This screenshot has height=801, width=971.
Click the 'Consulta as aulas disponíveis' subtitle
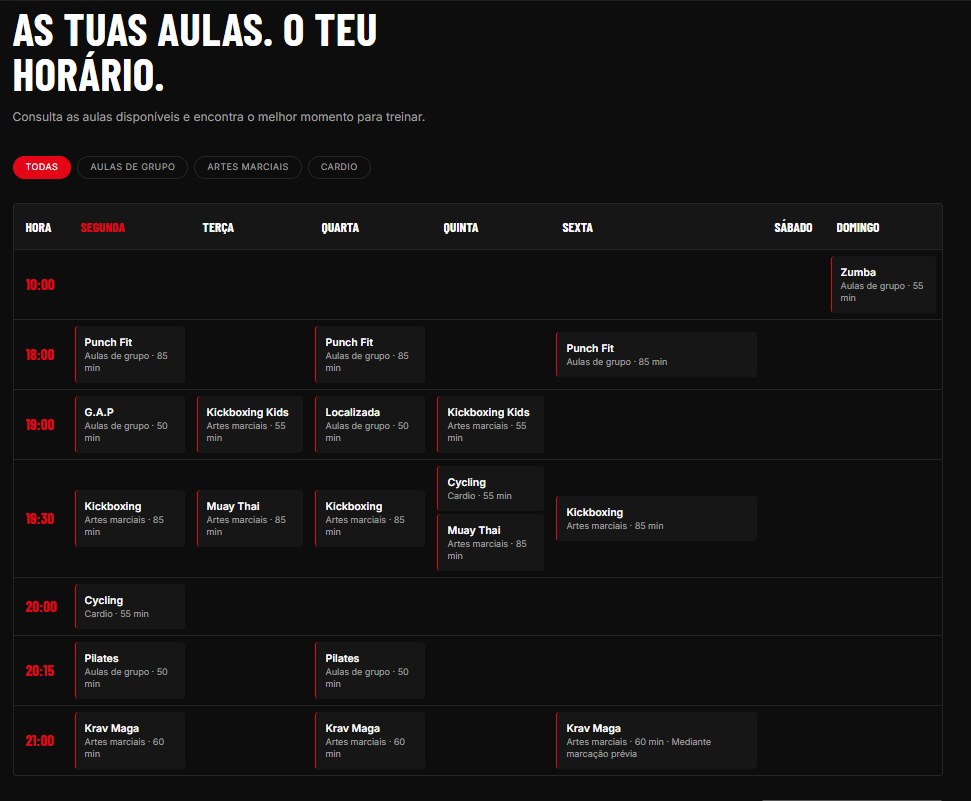(x=219, y=116)
